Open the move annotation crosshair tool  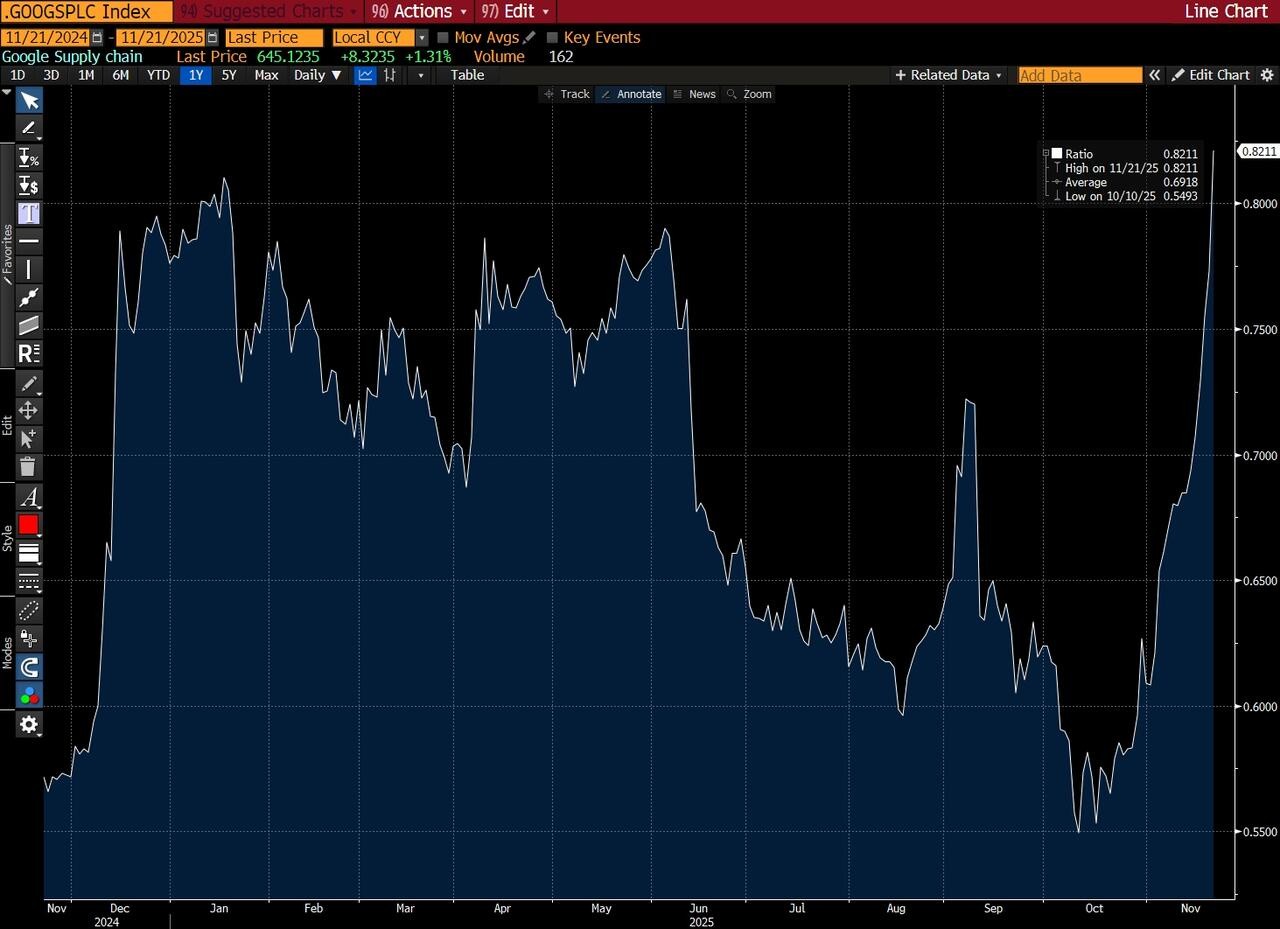(x=29, y=410)
